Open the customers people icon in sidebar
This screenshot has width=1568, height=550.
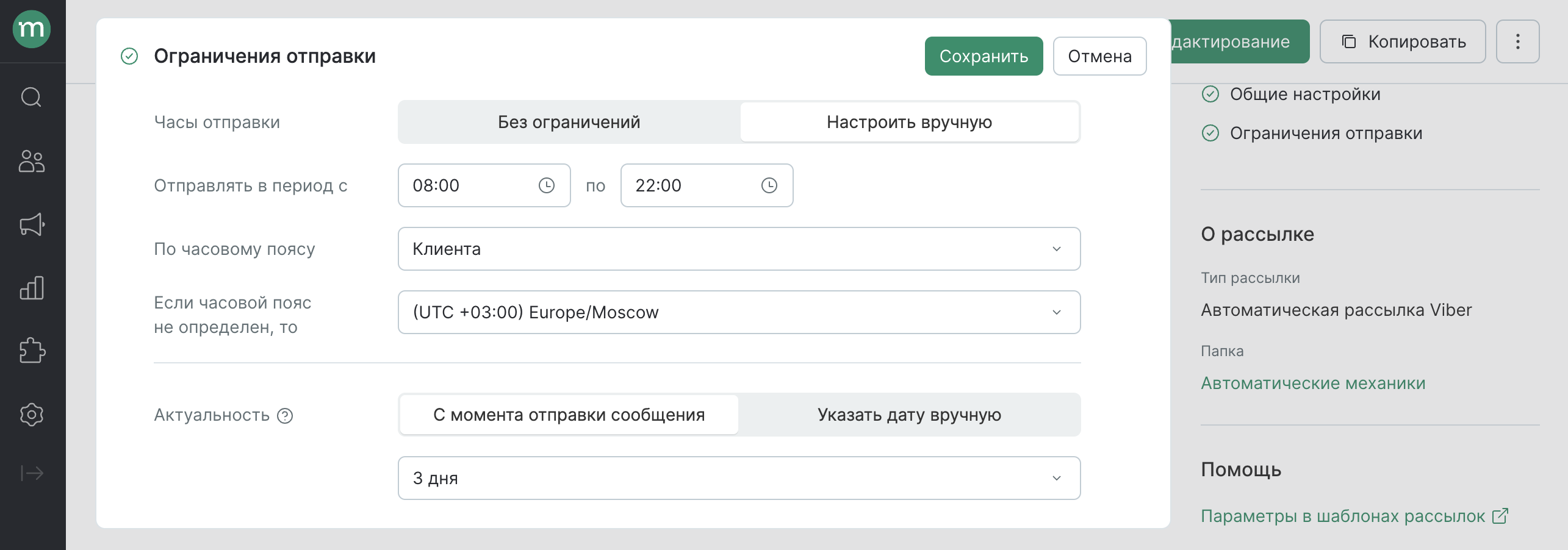(x=32, y=162)
